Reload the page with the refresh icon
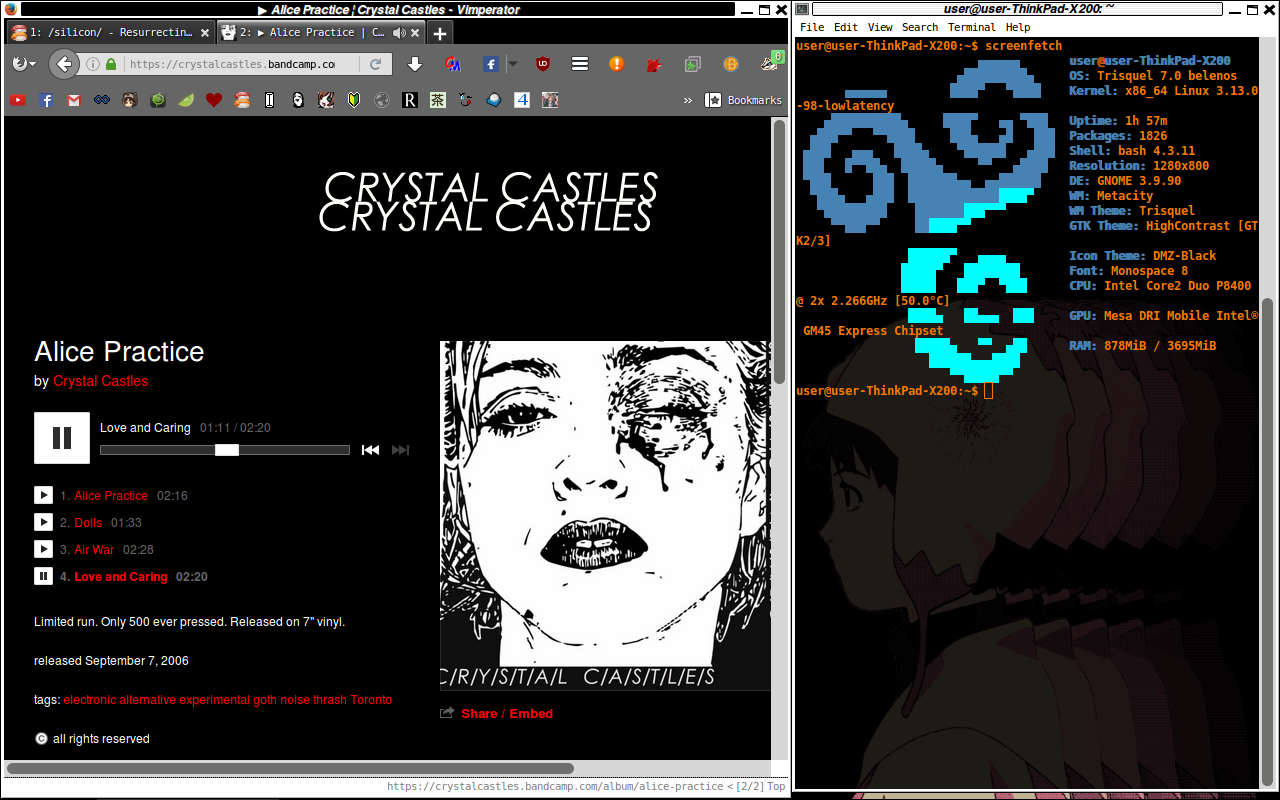Image resolution: width=1280 pixels, height=800 pixels. 376,64
